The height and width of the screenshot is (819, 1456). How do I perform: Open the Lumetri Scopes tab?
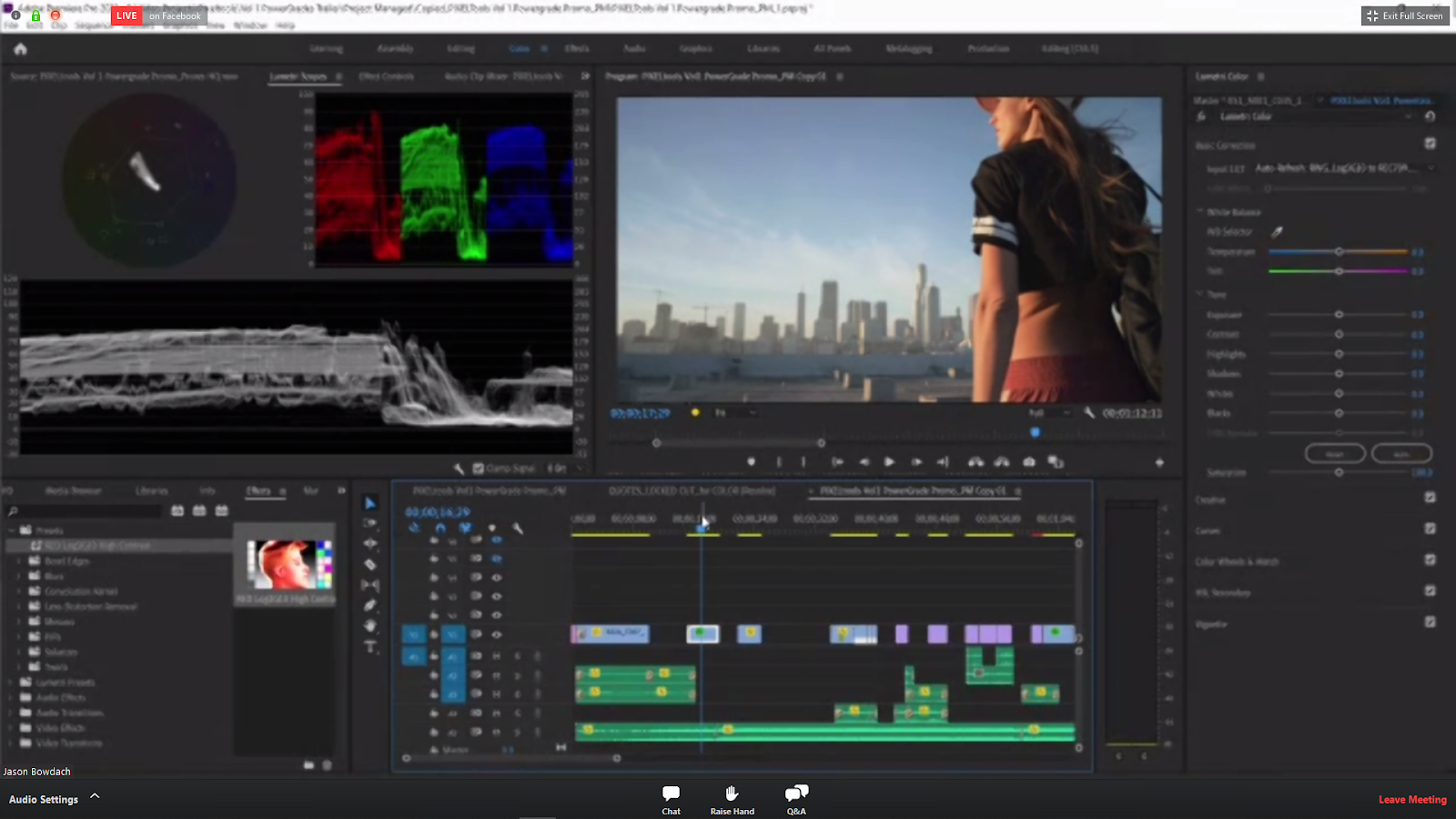pos(298,76)
